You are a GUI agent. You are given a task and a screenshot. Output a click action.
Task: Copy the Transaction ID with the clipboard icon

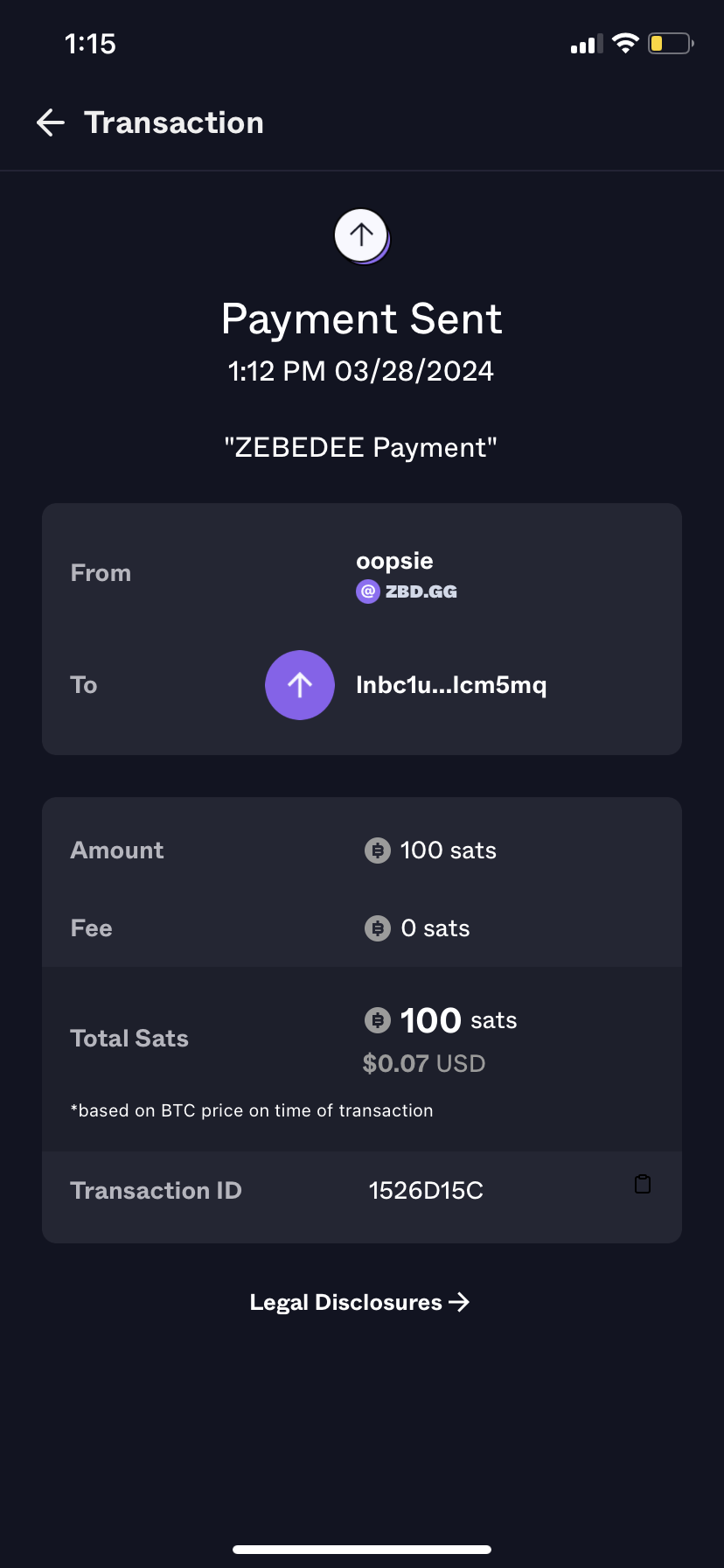pos(643,1185)
